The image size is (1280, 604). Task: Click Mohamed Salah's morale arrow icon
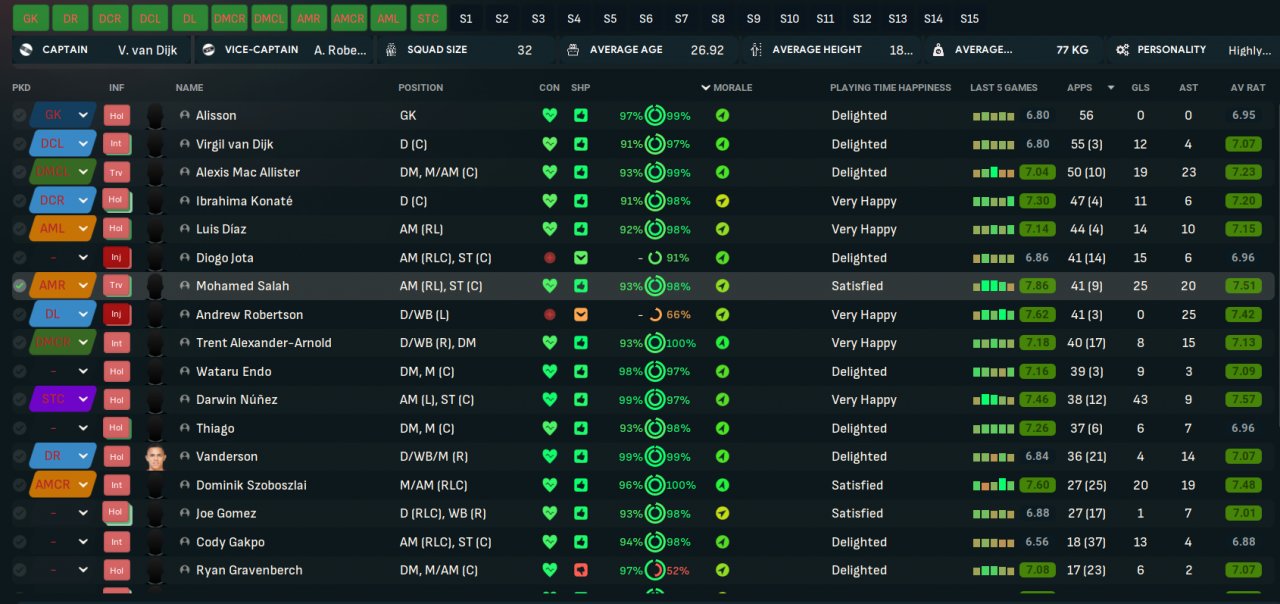[722, 286]
